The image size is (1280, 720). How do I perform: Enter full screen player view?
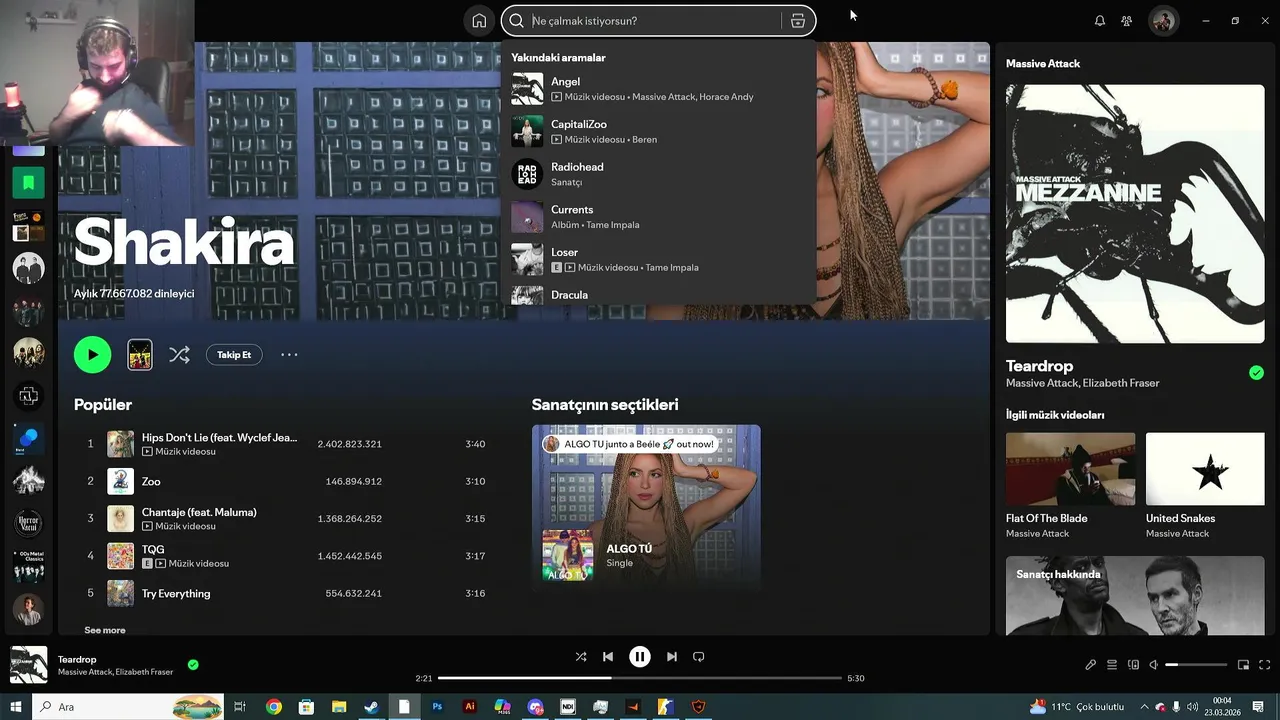coord(1265,665)
